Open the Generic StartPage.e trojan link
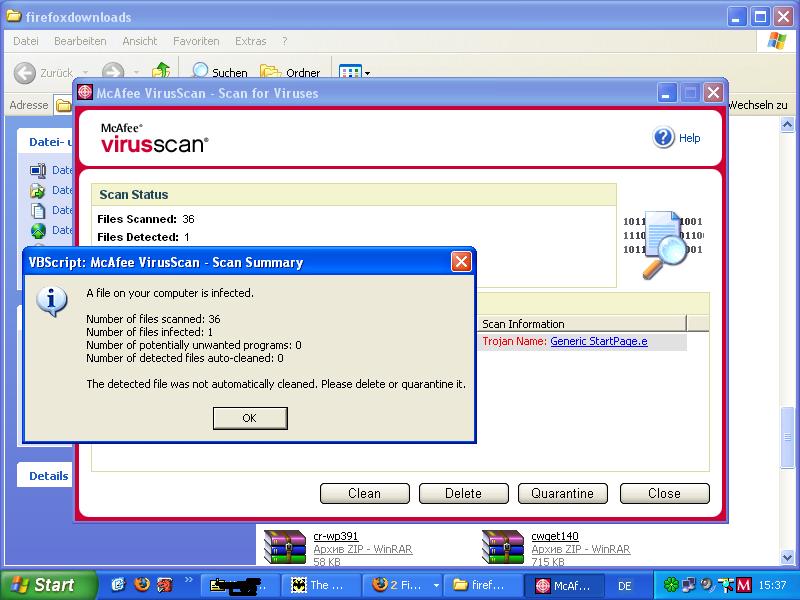 [598, 341]
